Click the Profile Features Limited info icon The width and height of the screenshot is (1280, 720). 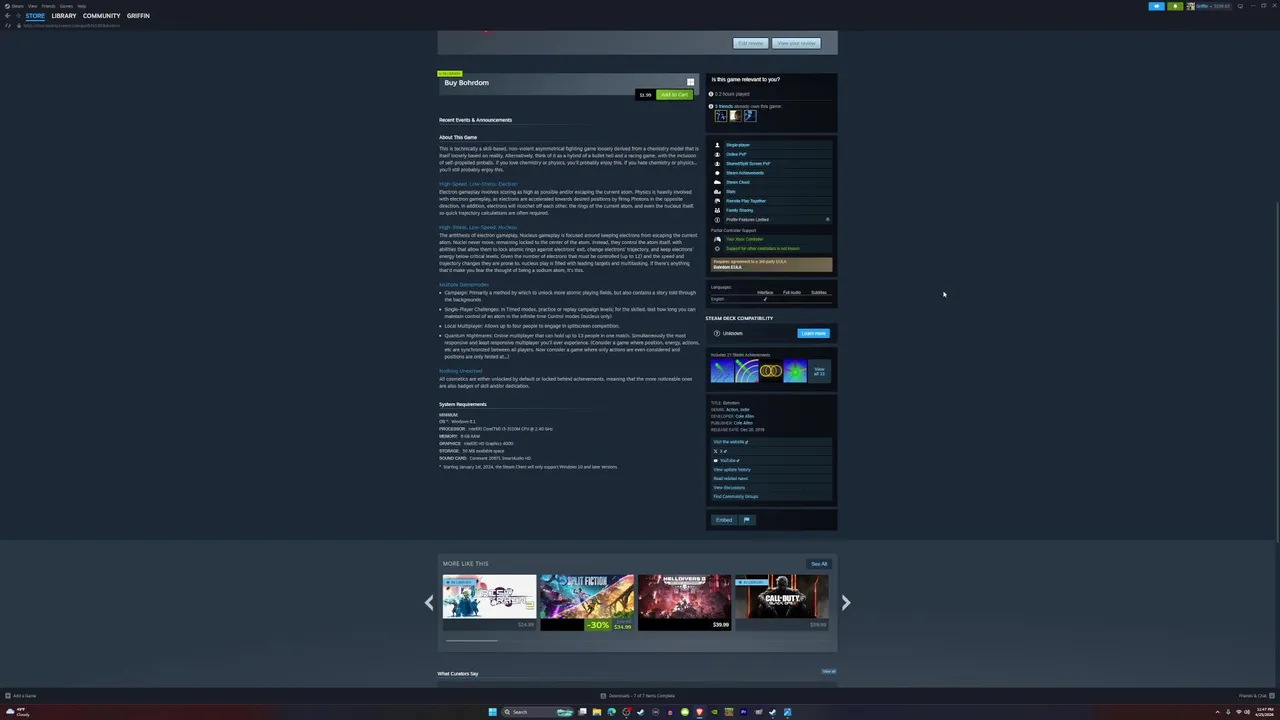717,219
